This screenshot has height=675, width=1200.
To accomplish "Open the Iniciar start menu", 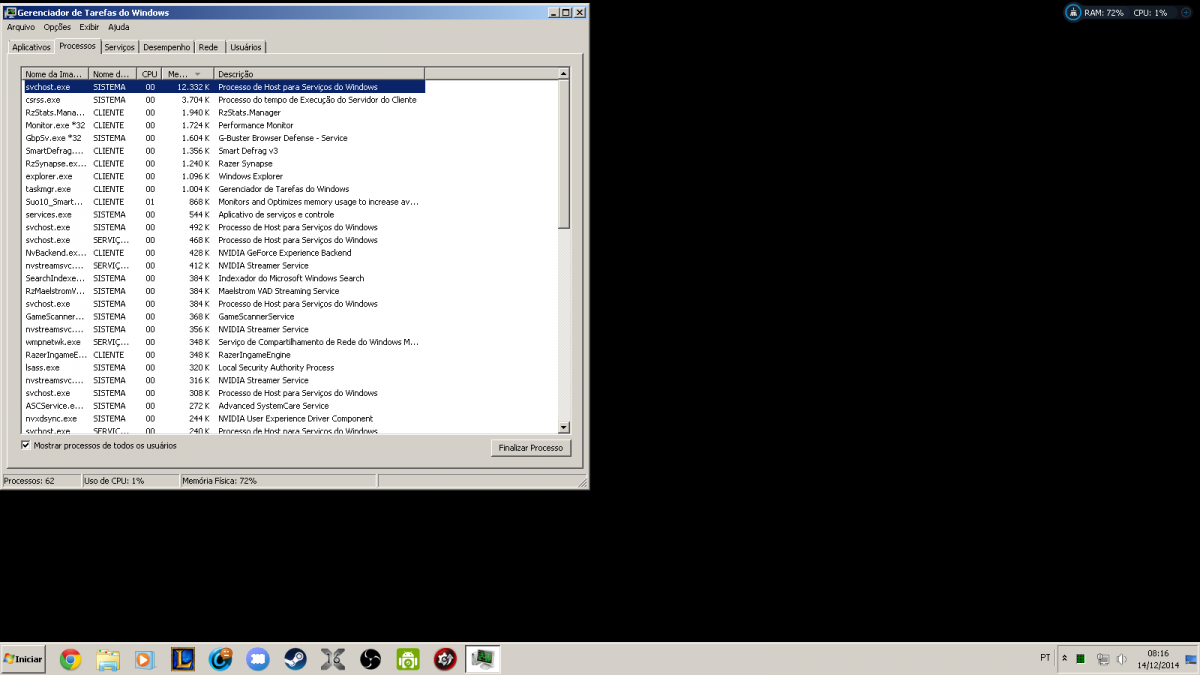I will tap(24, 659).
